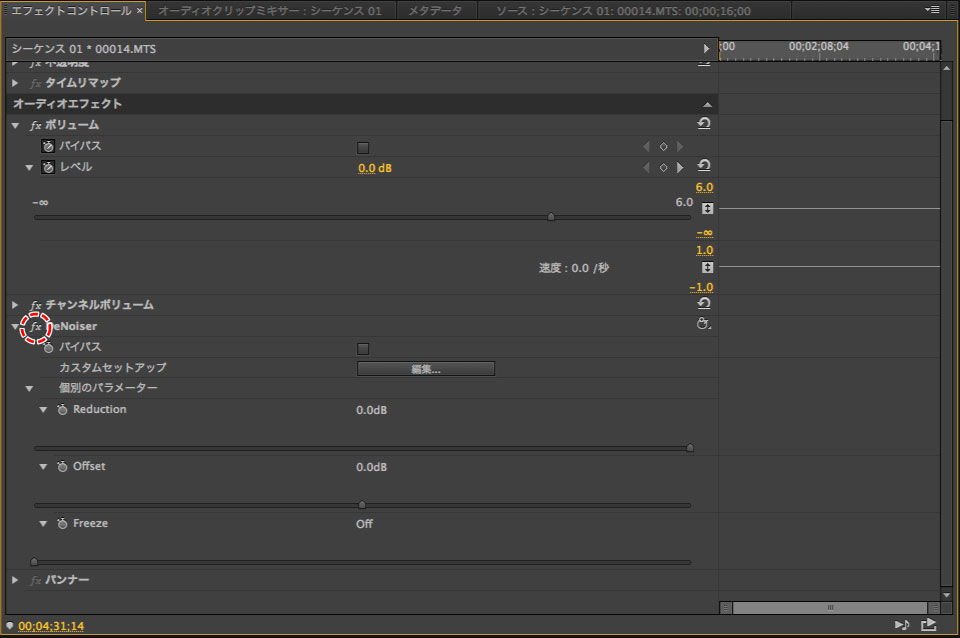Switch to the メタデータ tab
This screenshot has width=960, height=638.
point(434,11)
